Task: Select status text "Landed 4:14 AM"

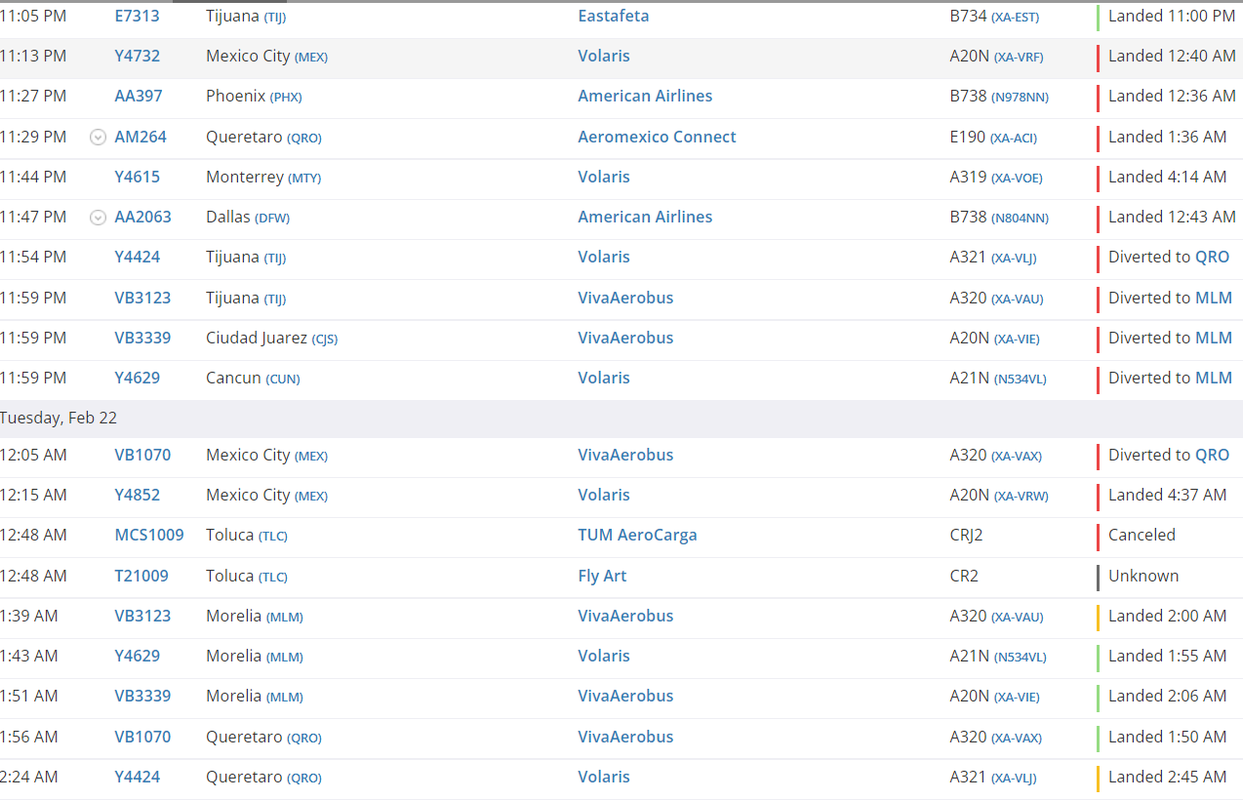Action: (x=1167, y=177)
